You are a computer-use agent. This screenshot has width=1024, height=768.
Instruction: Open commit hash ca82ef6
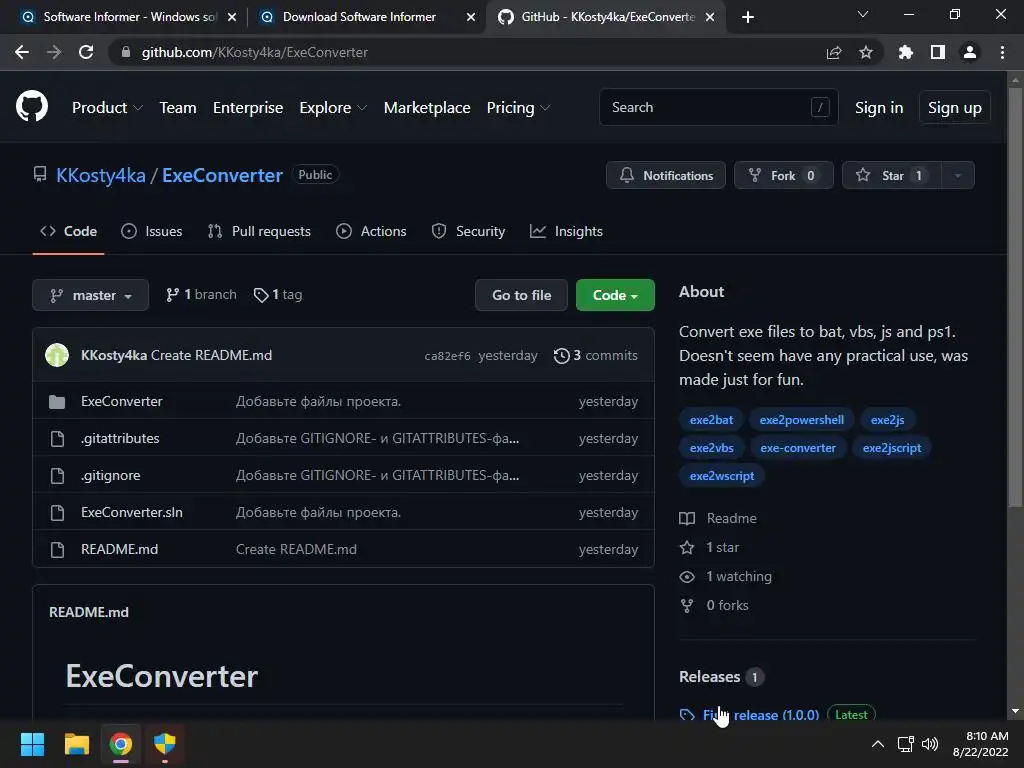(447, 356)
